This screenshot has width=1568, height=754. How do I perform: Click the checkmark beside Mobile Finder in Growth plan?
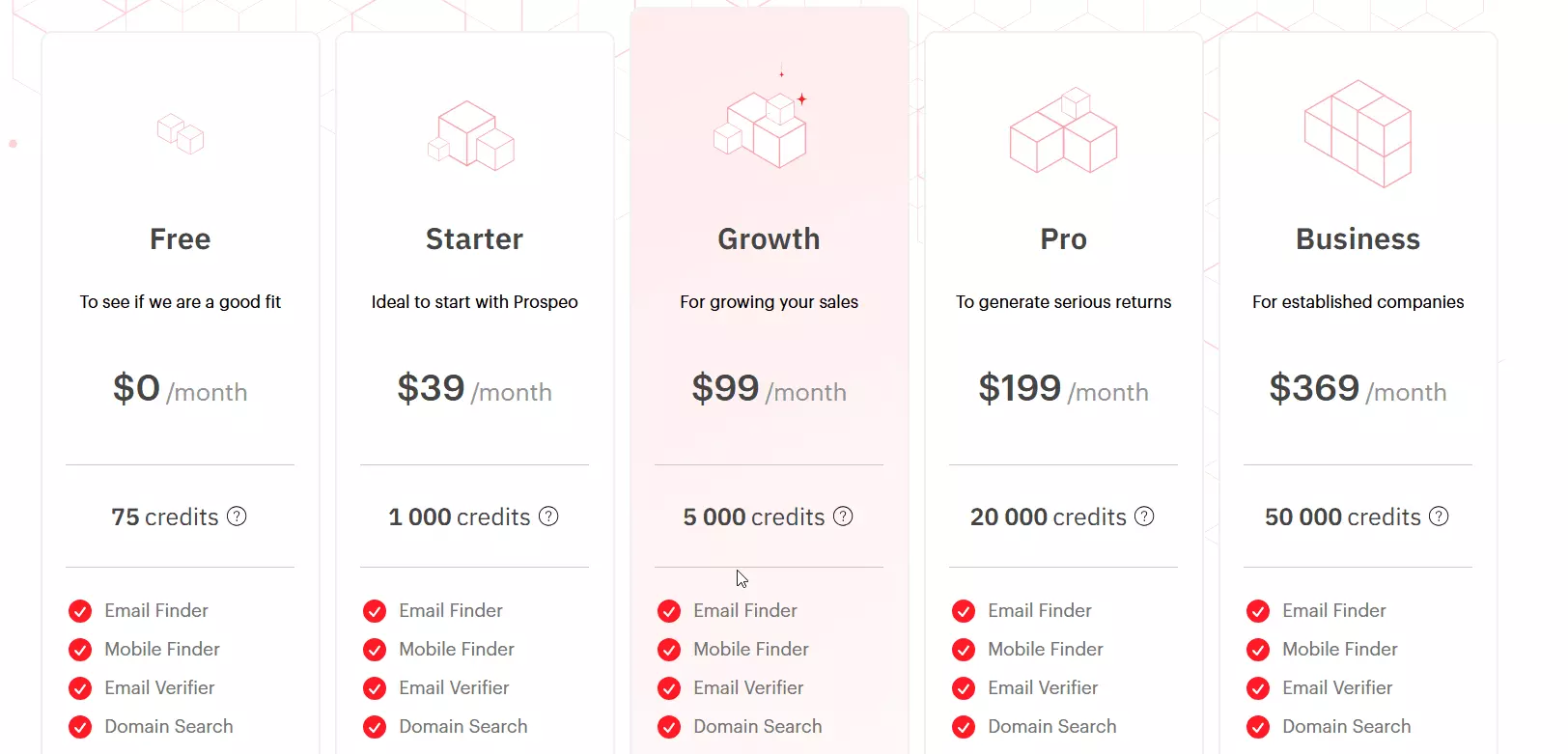pyautogui.click(x=668, y=649)
